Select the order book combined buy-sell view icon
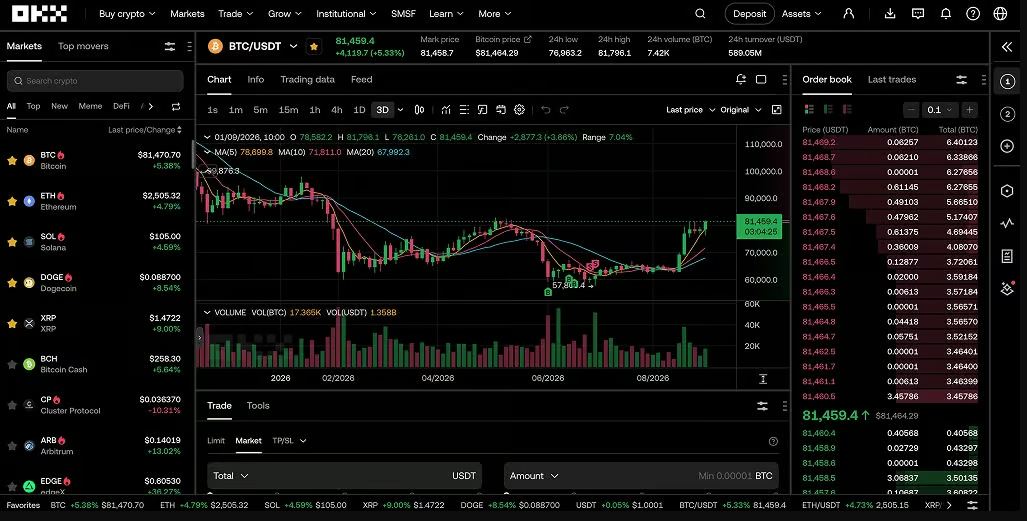The image size is (1027, 521). tap(809, 109)
